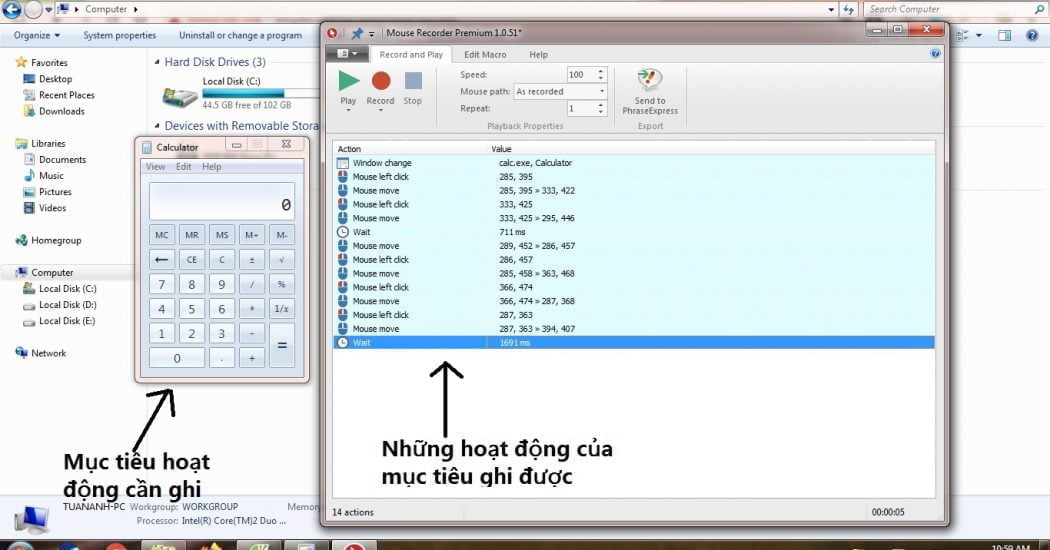Open dropdown arrow under Play button
Viewport: 1050px width, 550px height.
348,111
